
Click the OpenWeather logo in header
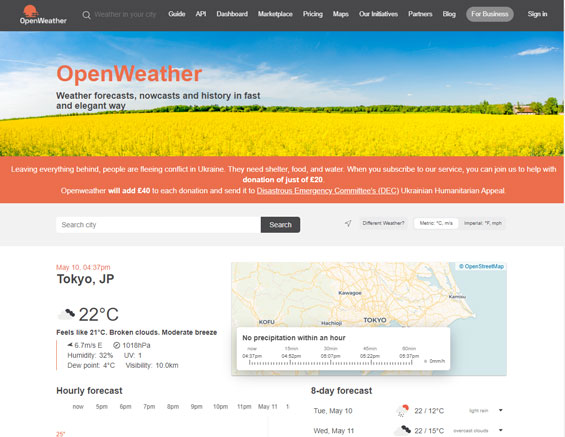(43, 15)
